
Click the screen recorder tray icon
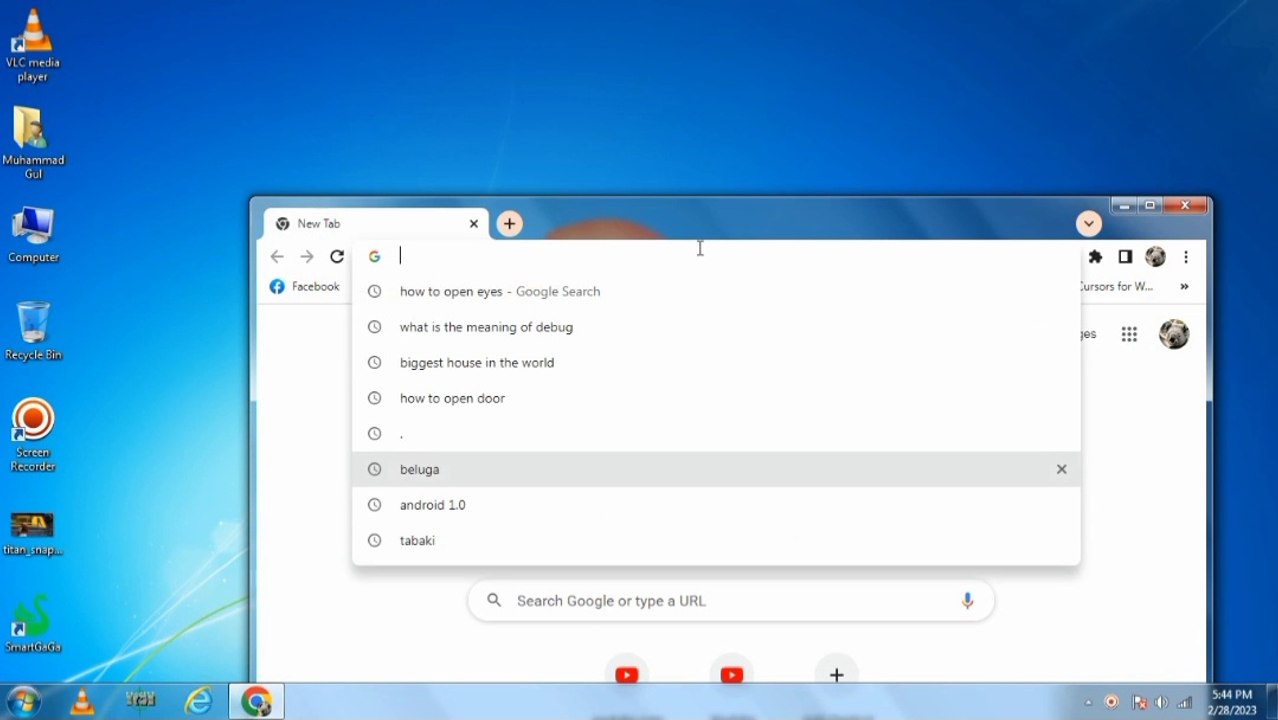[1111, 702]
